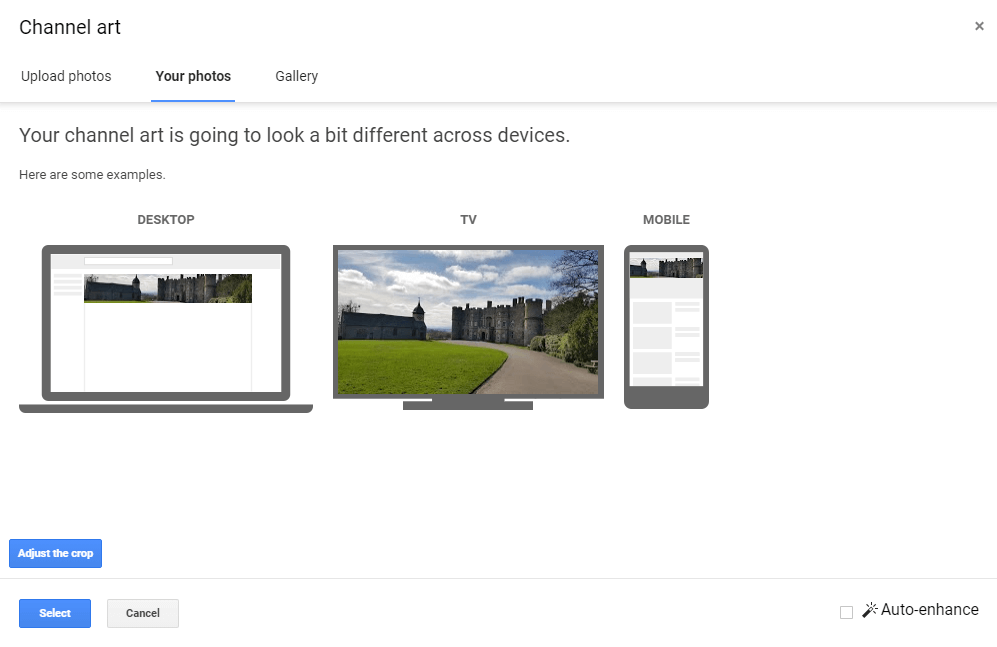
Task: Click the Auto-enhance label text
Action: [930, 610]
